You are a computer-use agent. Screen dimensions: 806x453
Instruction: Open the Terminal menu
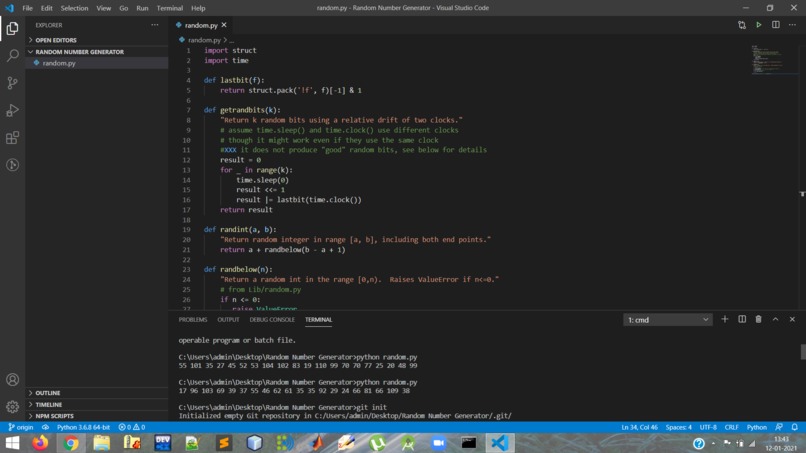(x=170, y=8)
